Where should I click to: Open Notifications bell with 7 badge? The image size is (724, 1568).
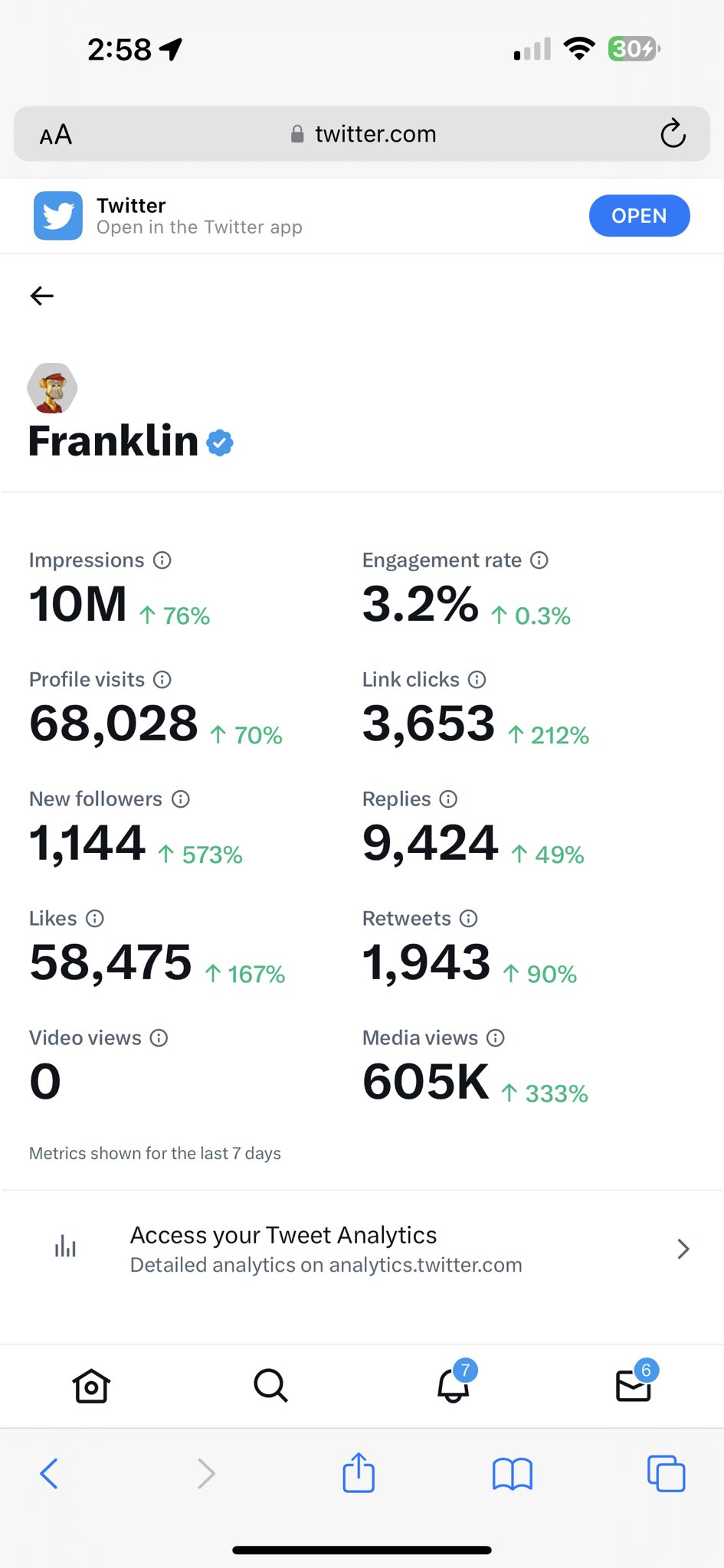pos(454,1384)
